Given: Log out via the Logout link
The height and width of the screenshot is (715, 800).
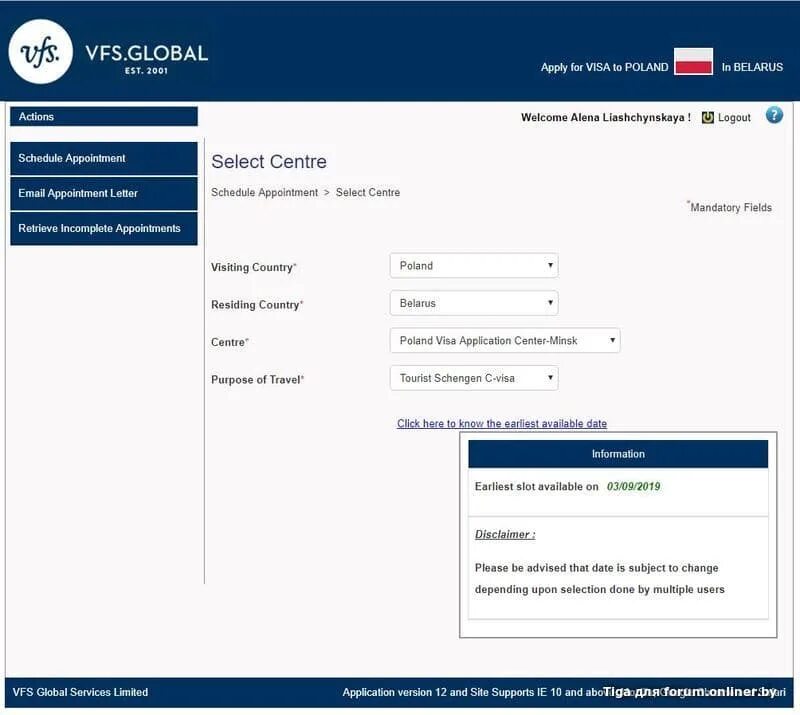Looking at the screenshot, I should [734, 117].
